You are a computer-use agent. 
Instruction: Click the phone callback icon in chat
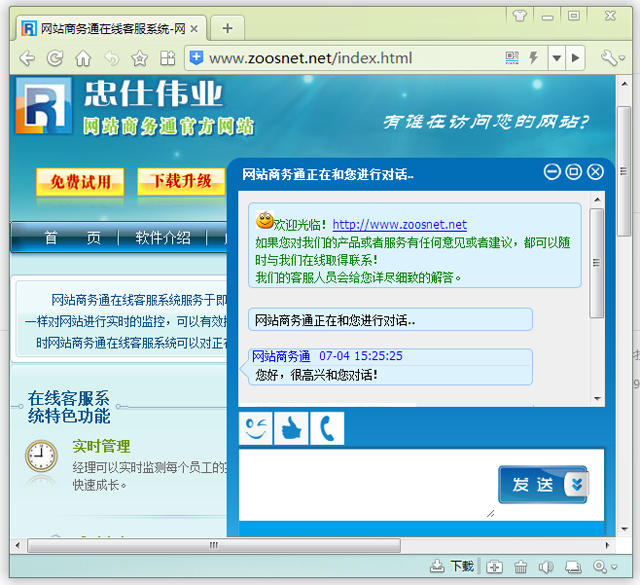[327, 428]
